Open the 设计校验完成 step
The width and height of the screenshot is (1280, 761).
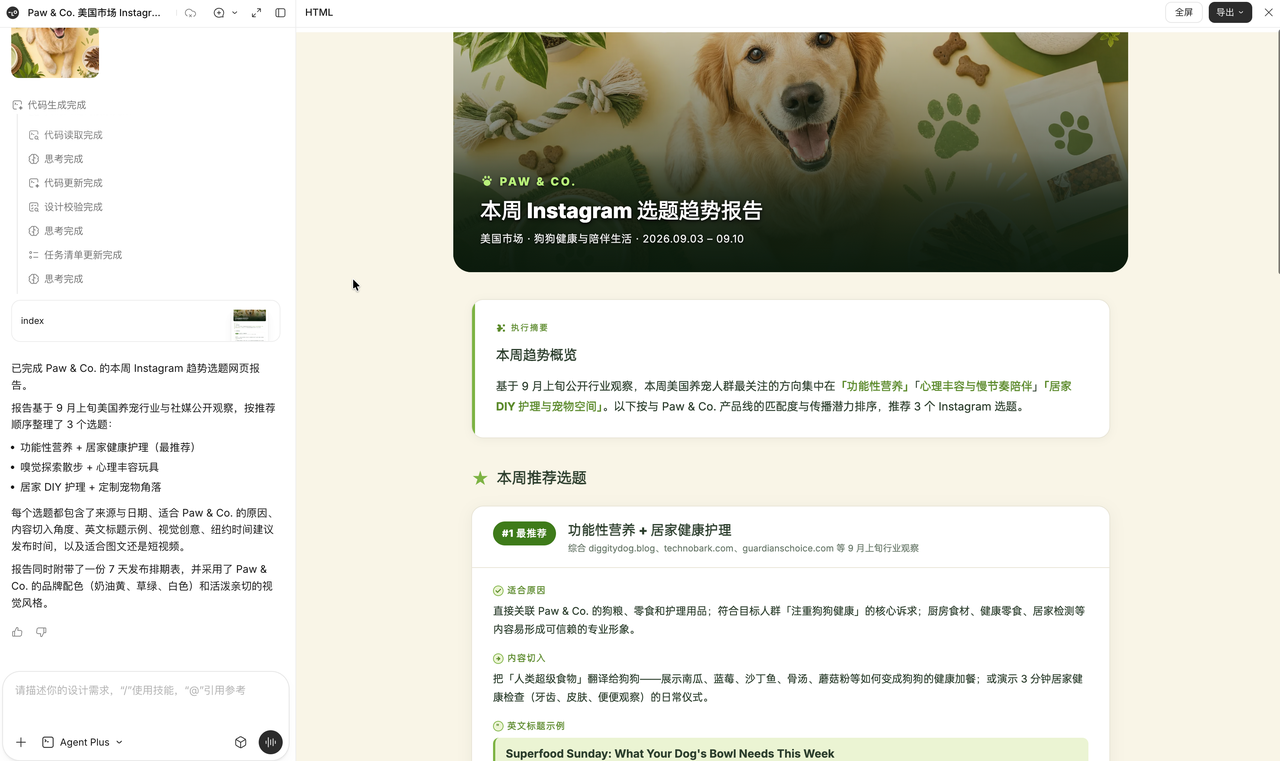click(x=66, y=207)
